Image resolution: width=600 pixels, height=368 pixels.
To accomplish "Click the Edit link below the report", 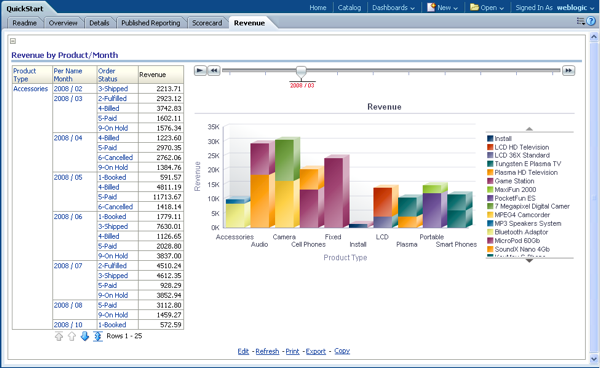I will 243,351.
